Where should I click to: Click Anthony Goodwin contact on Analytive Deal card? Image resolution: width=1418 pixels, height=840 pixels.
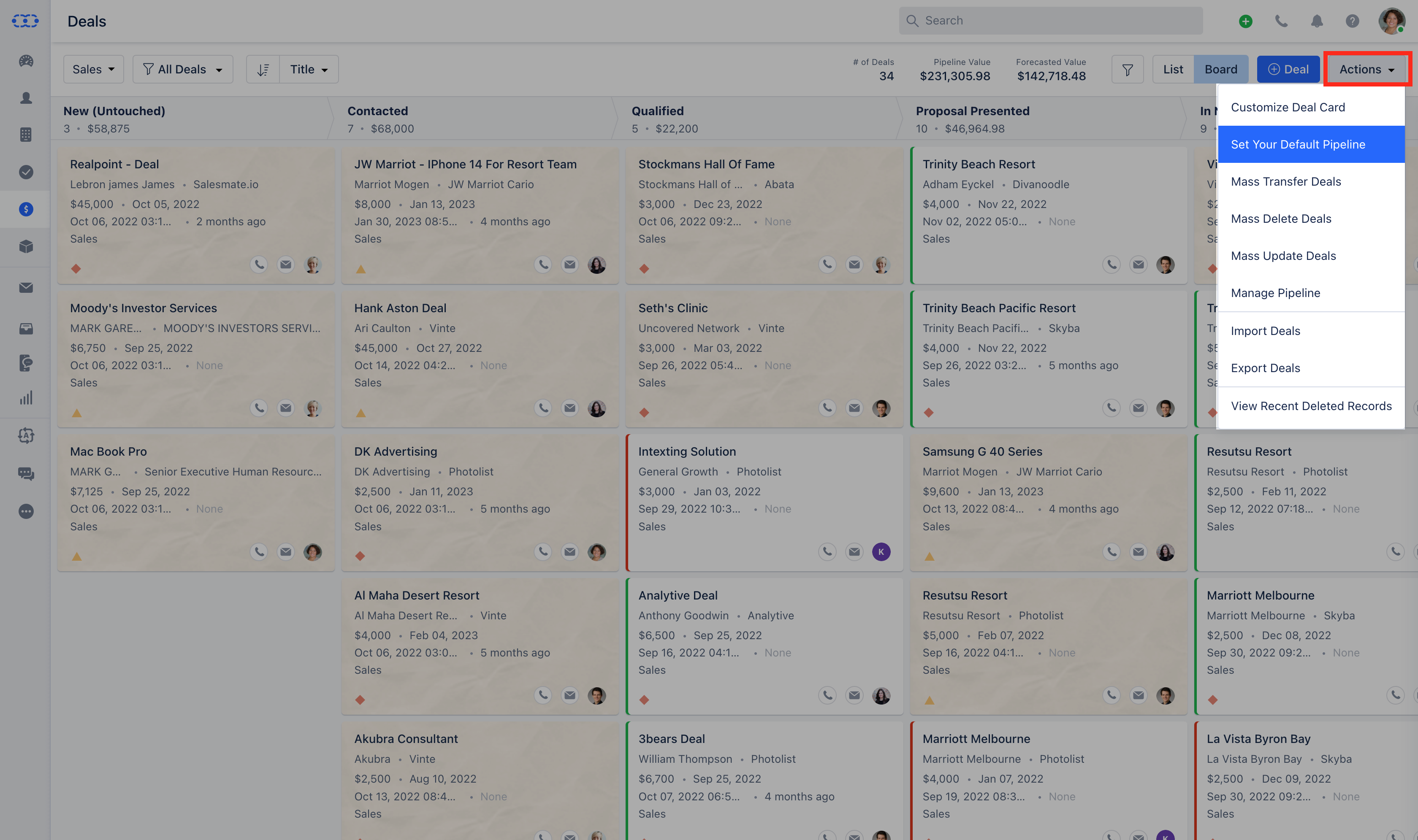tap(683, 615)
